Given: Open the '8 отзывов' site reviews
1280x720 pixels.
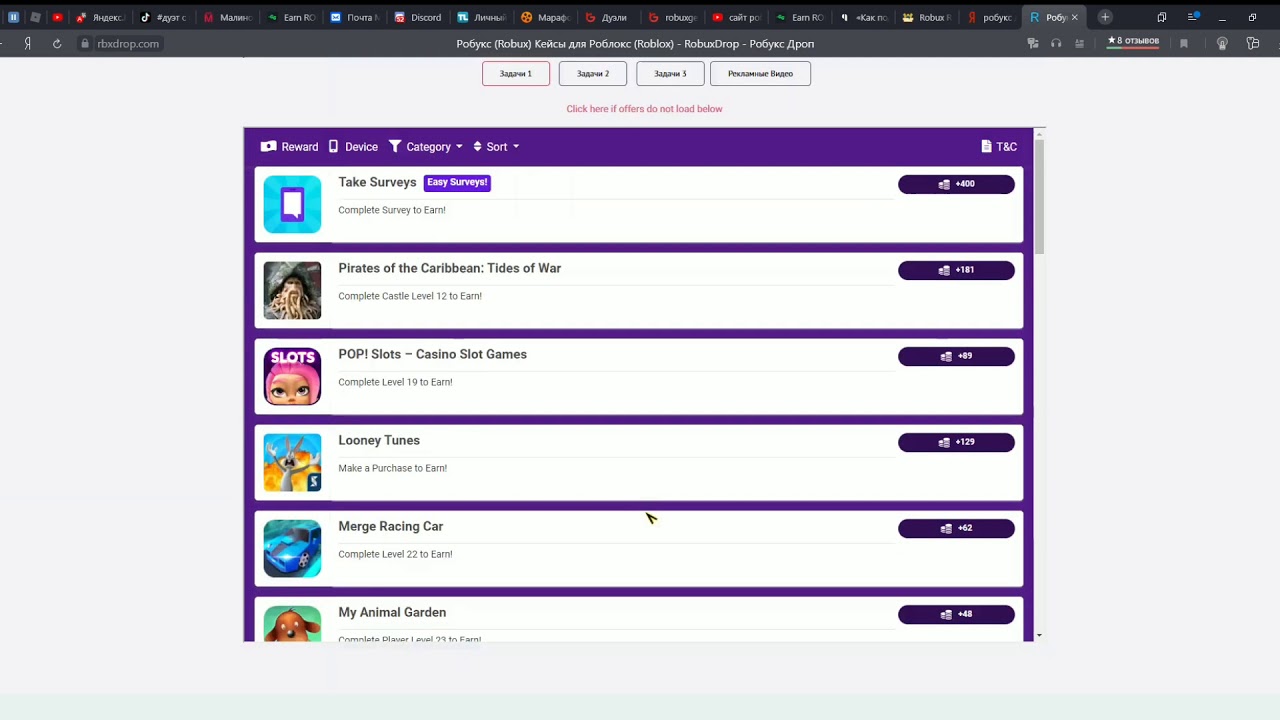Looking at the screenshot, I should (1133, 41).
